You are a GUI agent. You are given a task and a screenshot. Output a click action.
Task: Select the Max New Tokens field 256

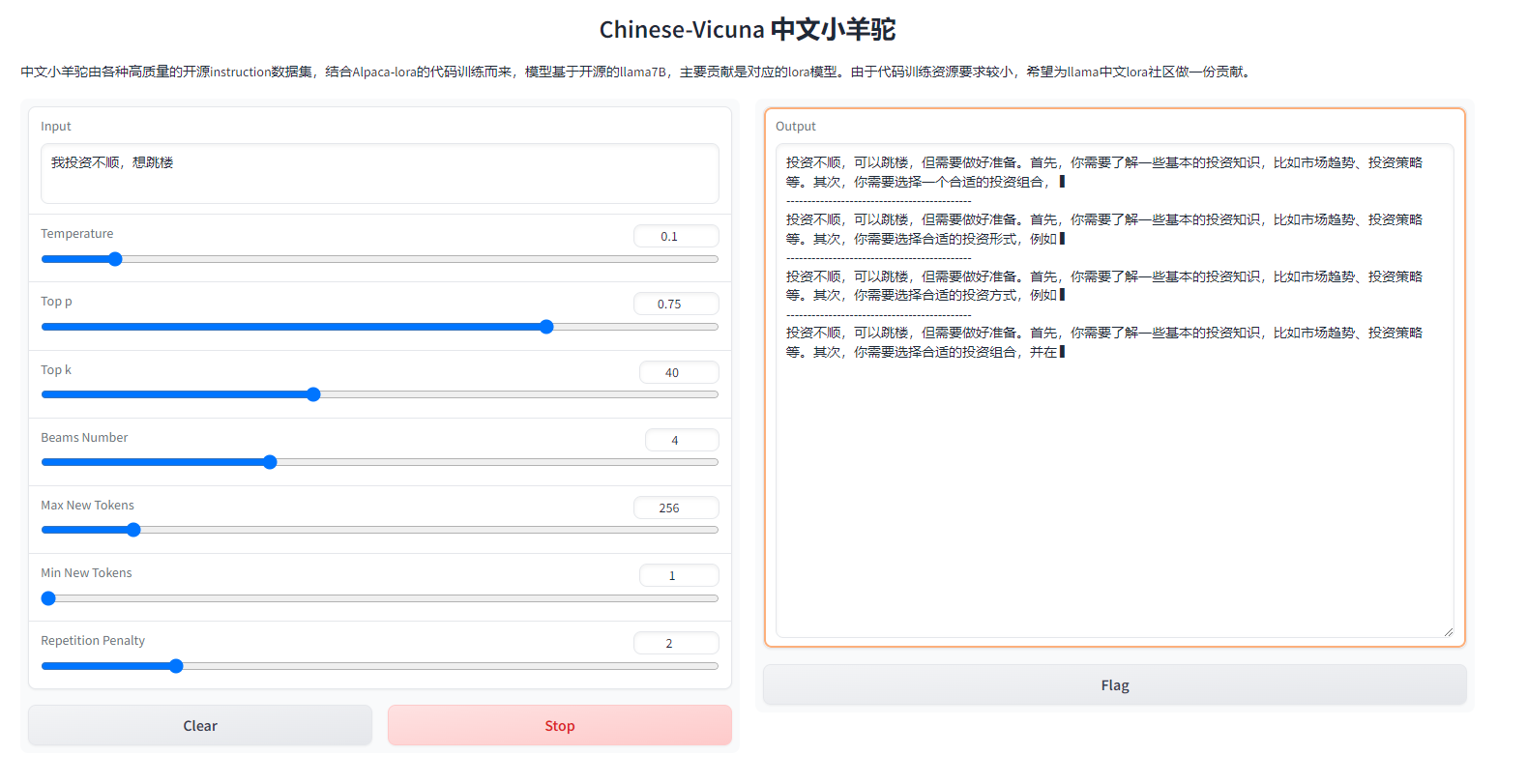click(676, 508)
